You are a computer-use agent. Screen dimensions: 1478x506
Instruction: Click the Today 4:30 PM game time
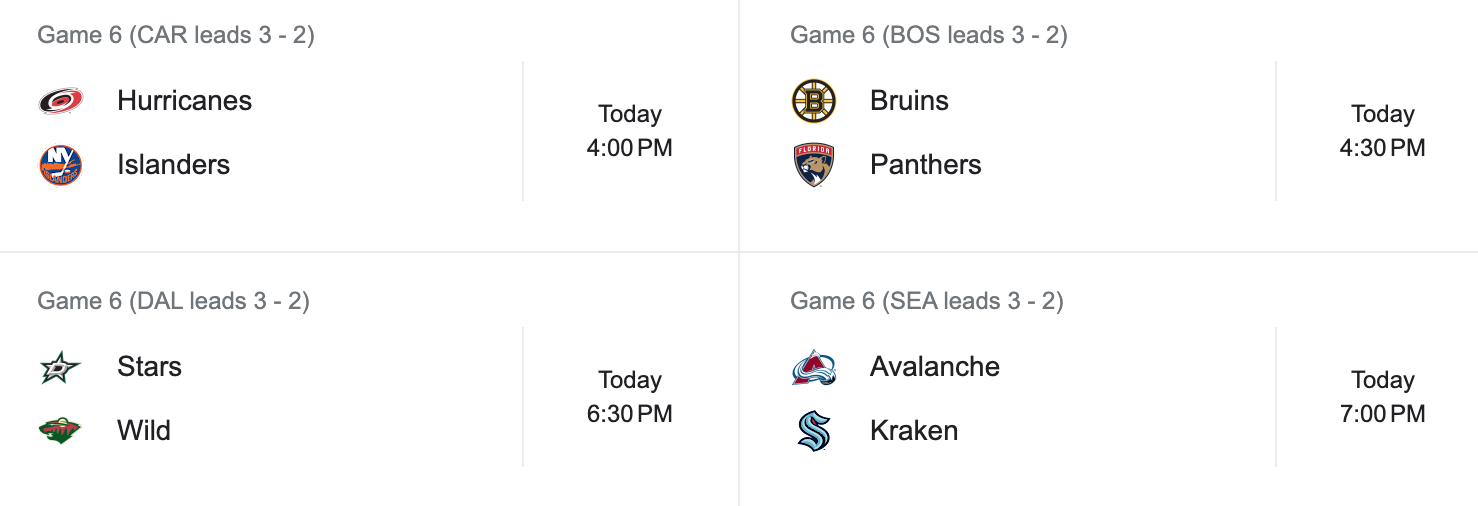click(x=1382, y=131)
